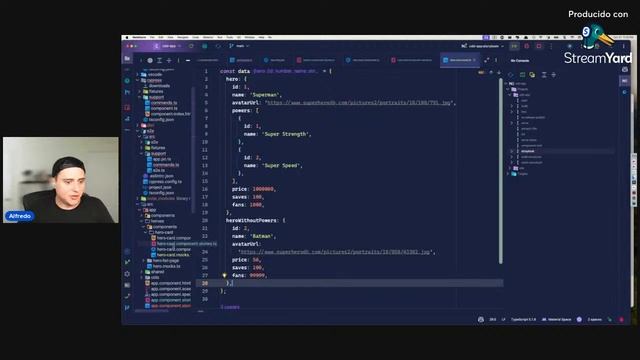
Task: Click the Project panel vertical scrollbar
Action: point(193,149)
